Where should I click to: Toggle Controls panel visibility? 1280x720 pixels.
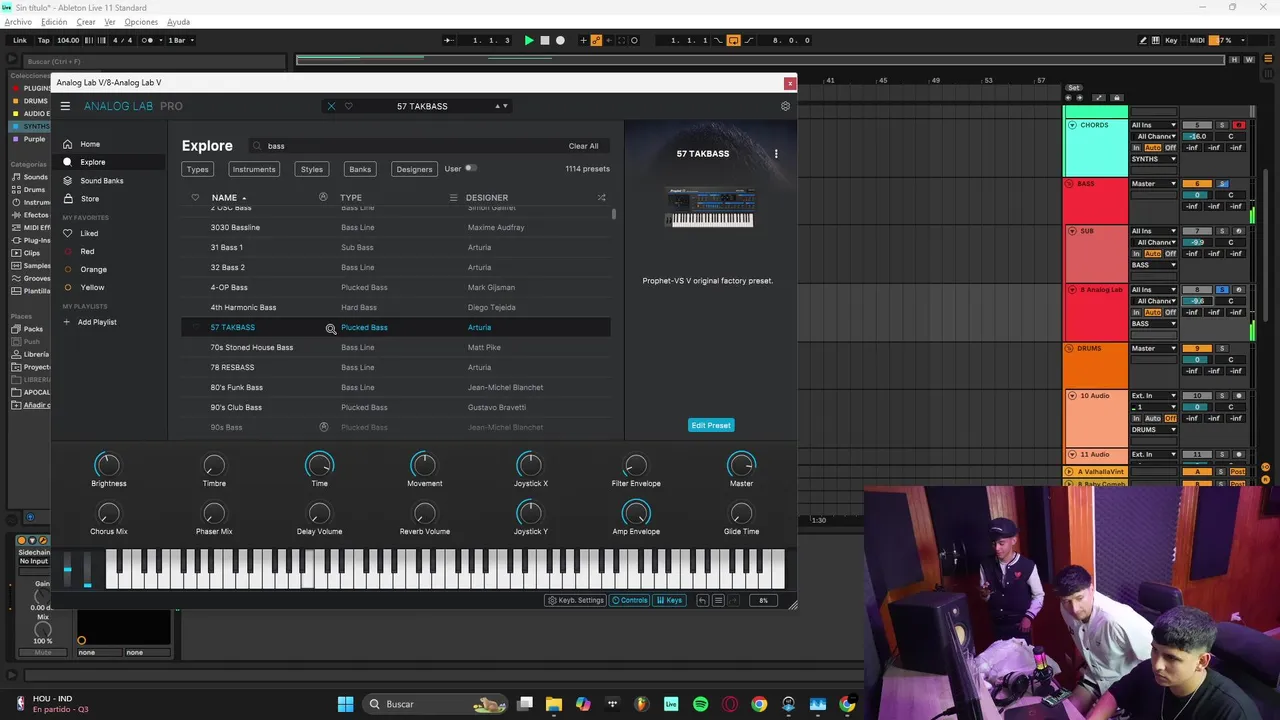[x=630, y=600]
